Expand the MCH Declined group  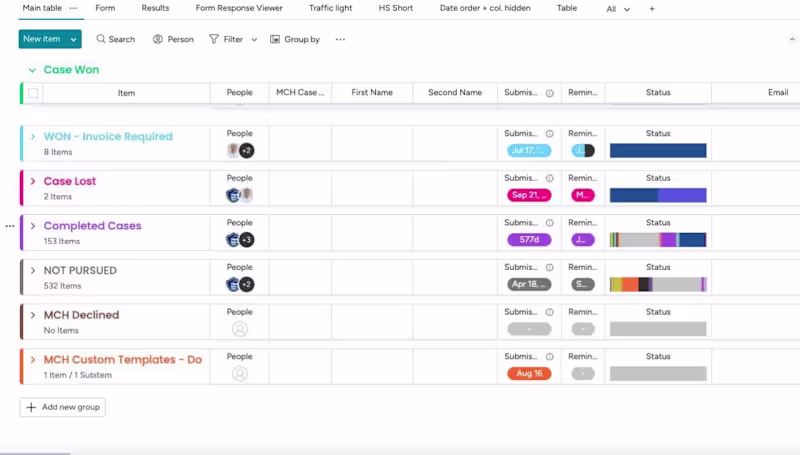tap(33, 315)
